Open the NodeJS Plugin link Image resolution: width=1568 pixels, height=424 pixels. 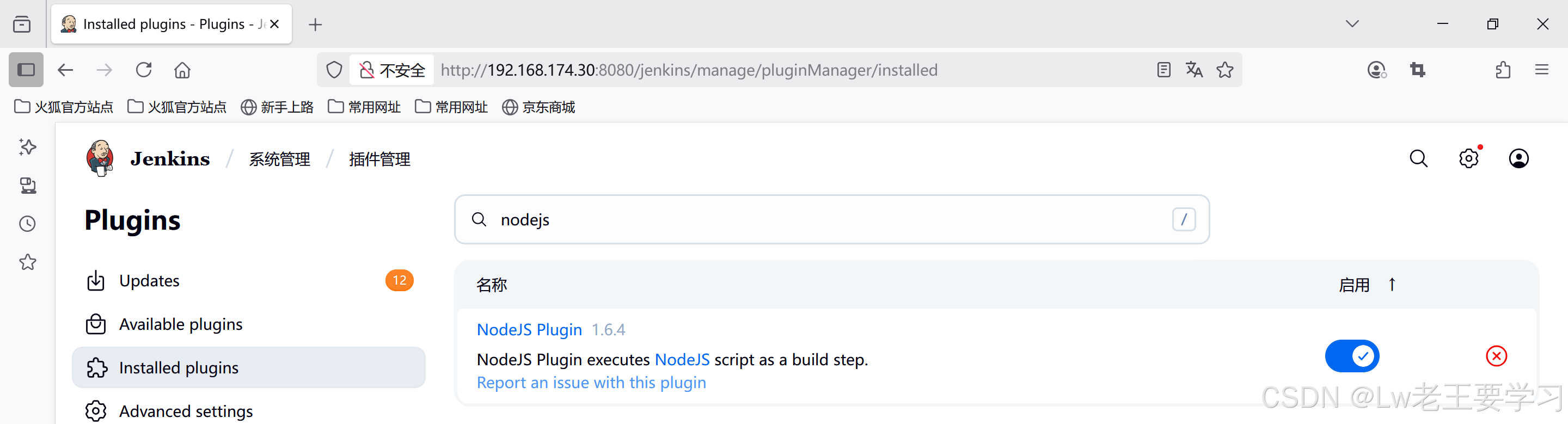click(529, 330)
